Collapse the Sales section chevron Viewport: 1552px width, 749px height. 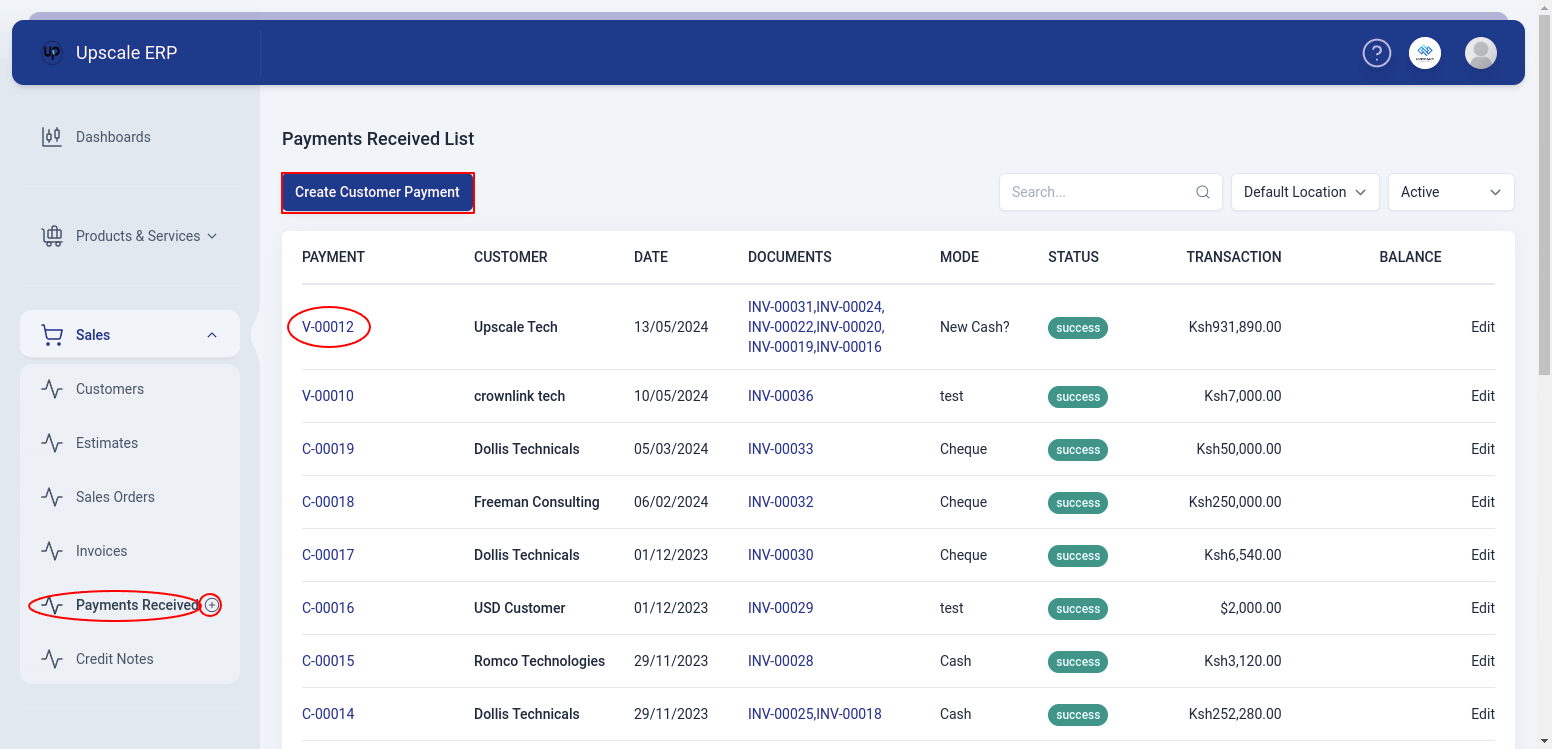tap(211, 334)
